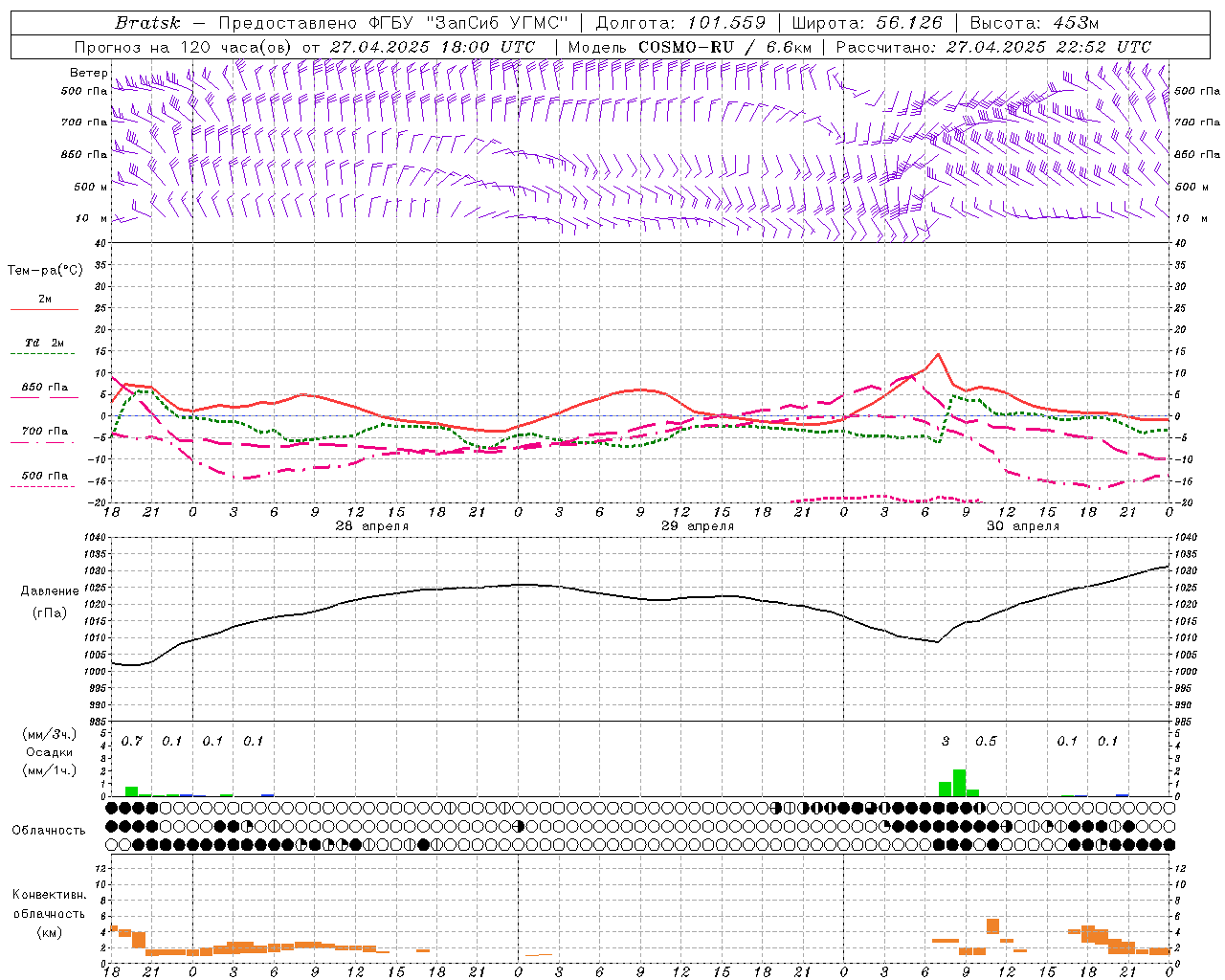
Task: Click the '850 гПа' label in the temperature legend
Action: coord(44,388)
